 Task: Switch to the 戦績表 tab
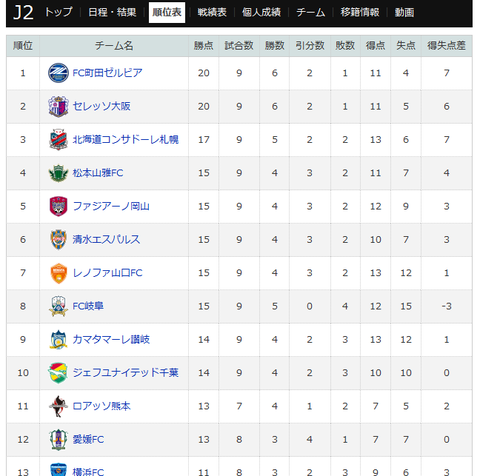pyautogui.click(x=212, y=13)
